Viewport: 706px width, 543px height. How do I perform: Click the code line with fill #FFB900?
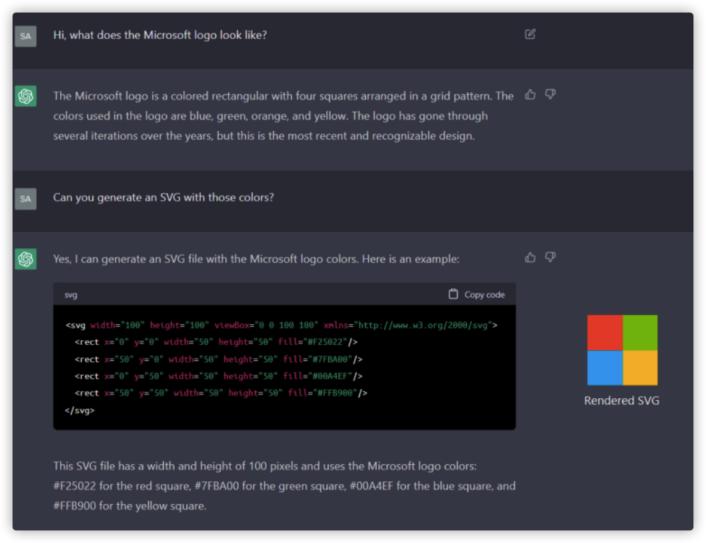(x=221, y=393)
